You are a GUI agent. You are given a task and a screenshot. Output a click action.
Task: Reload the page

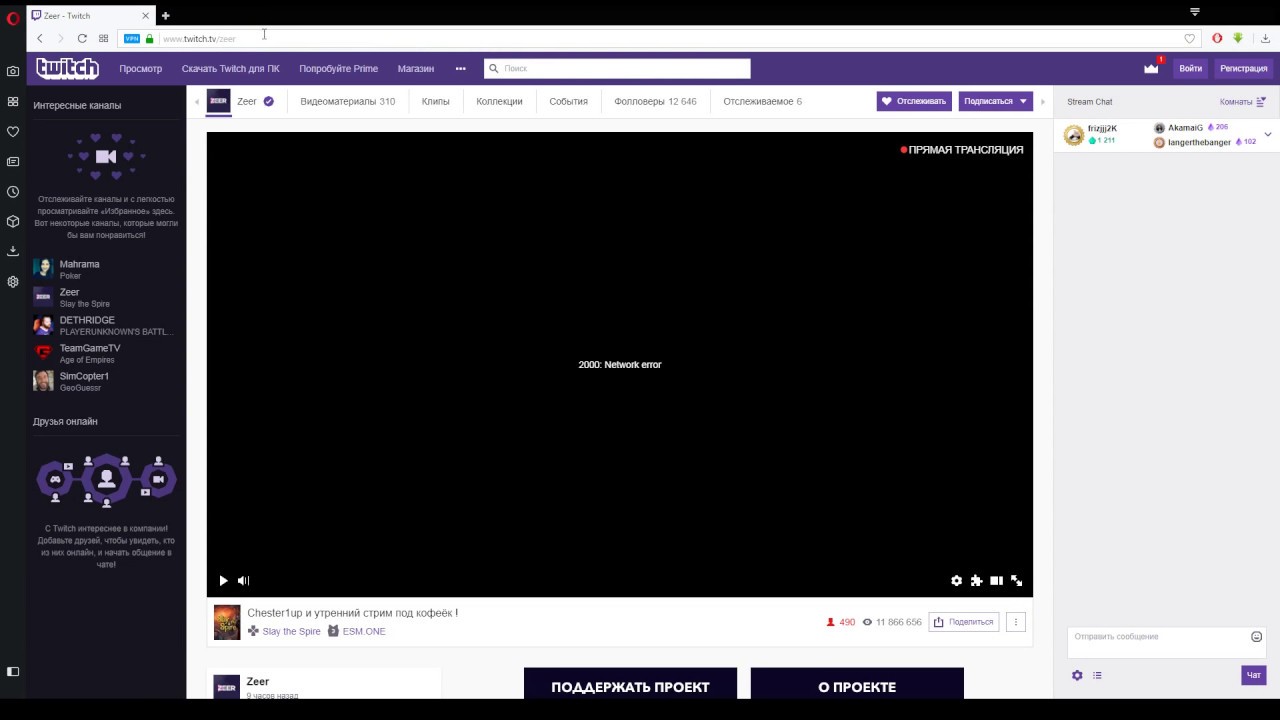[82, 38]
